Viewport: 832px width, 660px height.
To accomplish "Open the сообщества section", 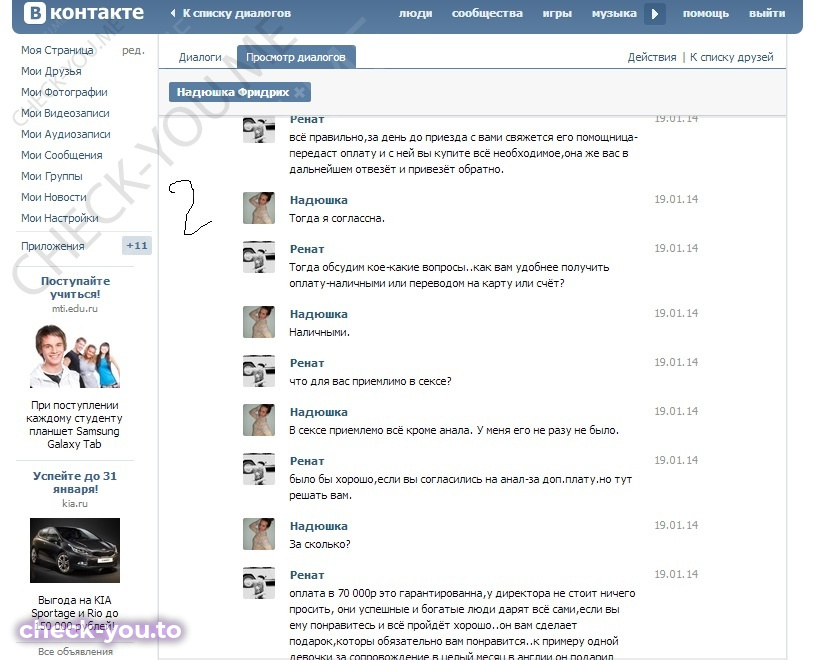I will click(x=487, y=13).
